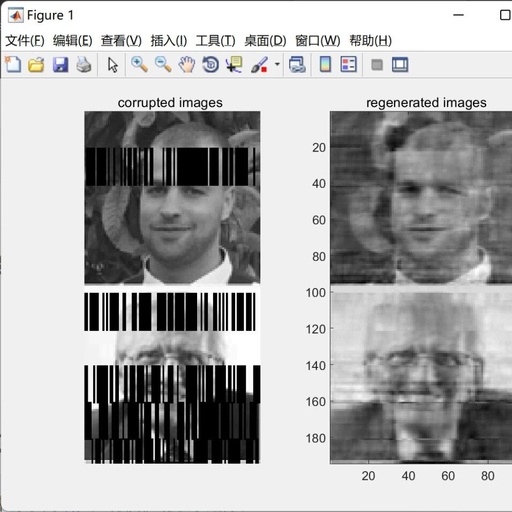This screenshot has height=512, width=512.
Task: Activate the Zoom Out magnifier tool
Action: (163, 64)
